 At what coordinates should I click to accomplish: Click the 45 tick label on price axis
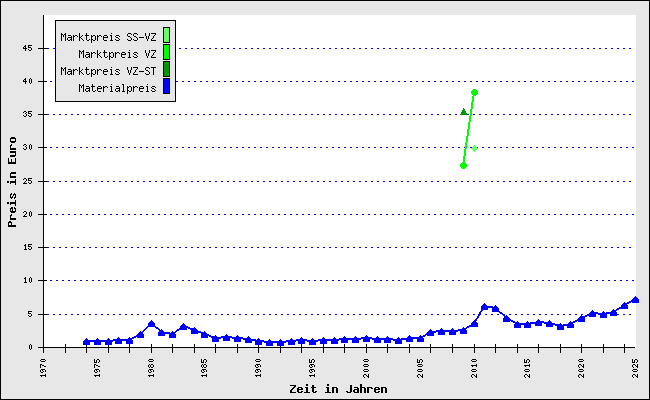[27, 48]
